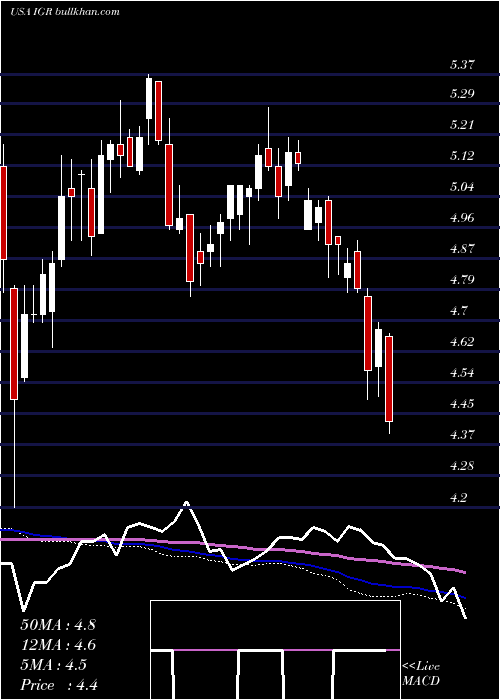Click the 5.37 price axis label

462,64
